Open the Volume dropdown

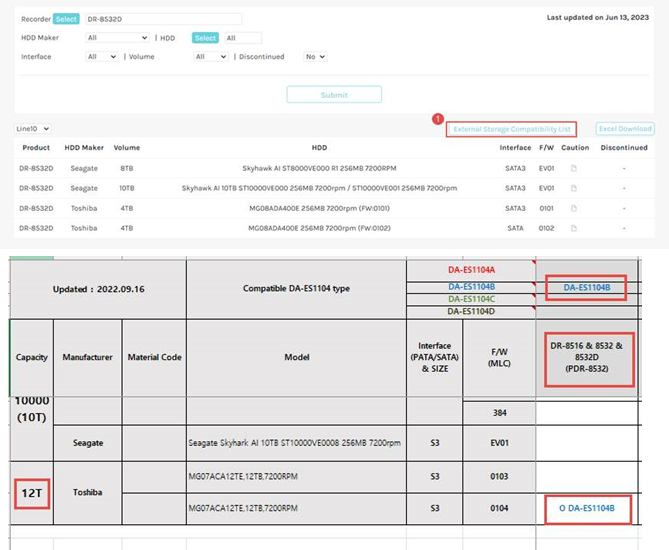tap(211, 56)
